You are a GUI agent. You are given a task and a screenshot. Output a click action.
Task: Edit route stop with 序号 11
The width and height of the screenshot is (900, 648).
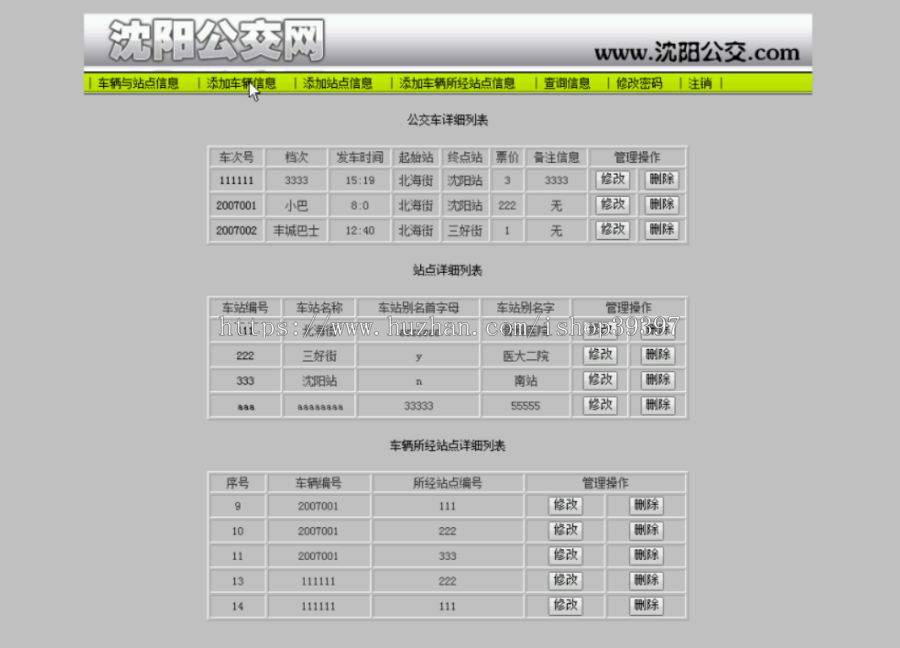pyautogui.click(x=565, y=556)
